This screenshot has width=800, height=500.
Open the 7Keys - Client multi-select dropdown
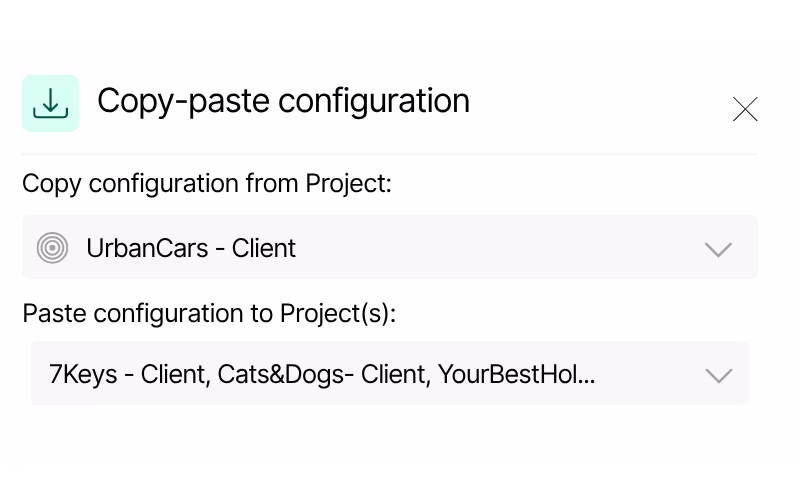[390, 373]
